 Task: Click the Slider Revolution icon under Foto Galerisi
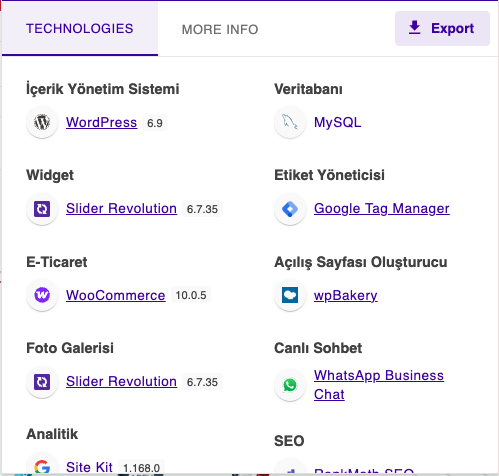42,382
